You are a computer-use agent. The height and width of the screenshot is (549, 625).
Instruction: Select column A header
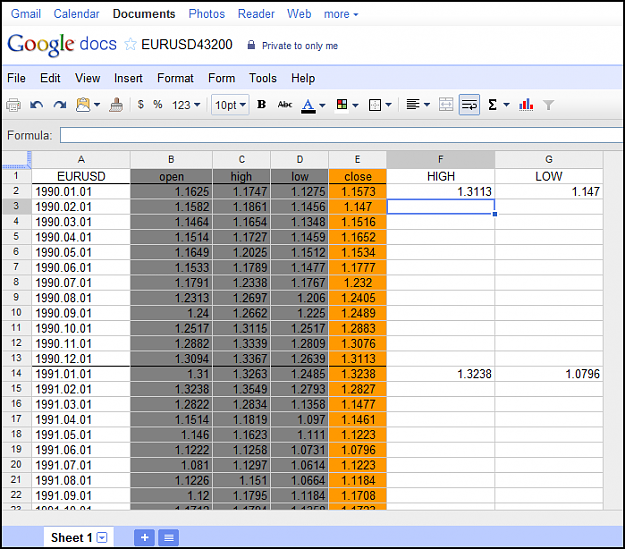click(81, 159)
